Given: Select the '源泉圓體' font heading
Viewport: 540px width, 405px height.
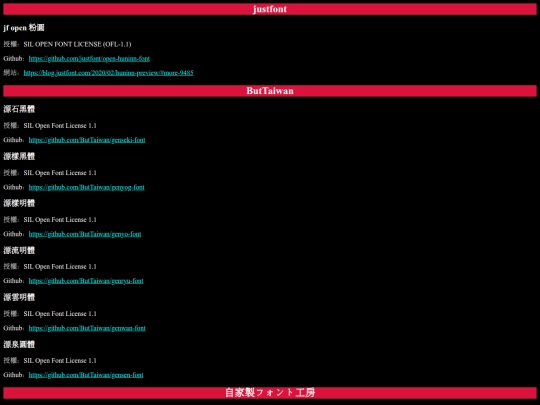Looking at the screenshot, I should (19, 344).
